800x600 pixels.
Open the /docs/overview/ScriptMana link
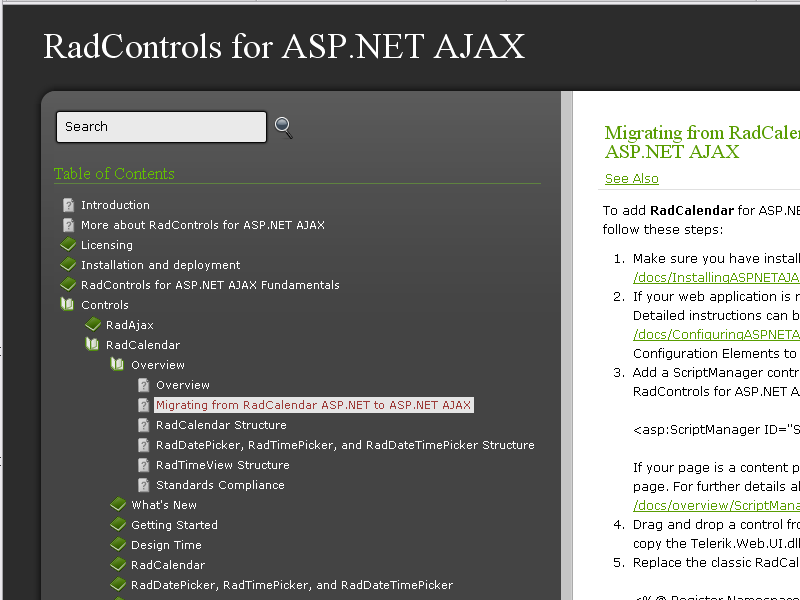[x=716, y=506]
